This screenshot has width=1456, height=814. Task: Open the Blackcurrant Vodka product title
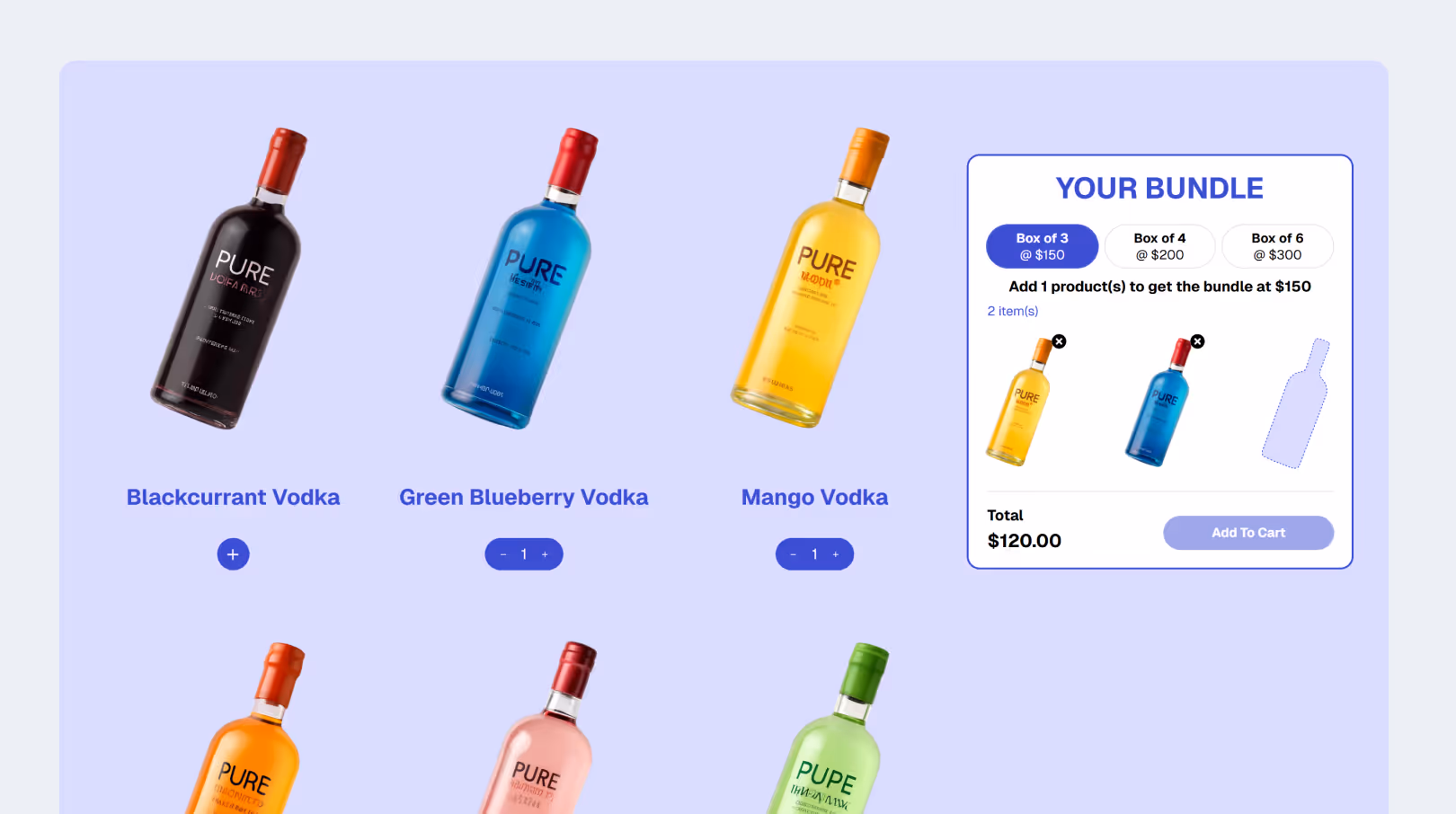point(233,497)
